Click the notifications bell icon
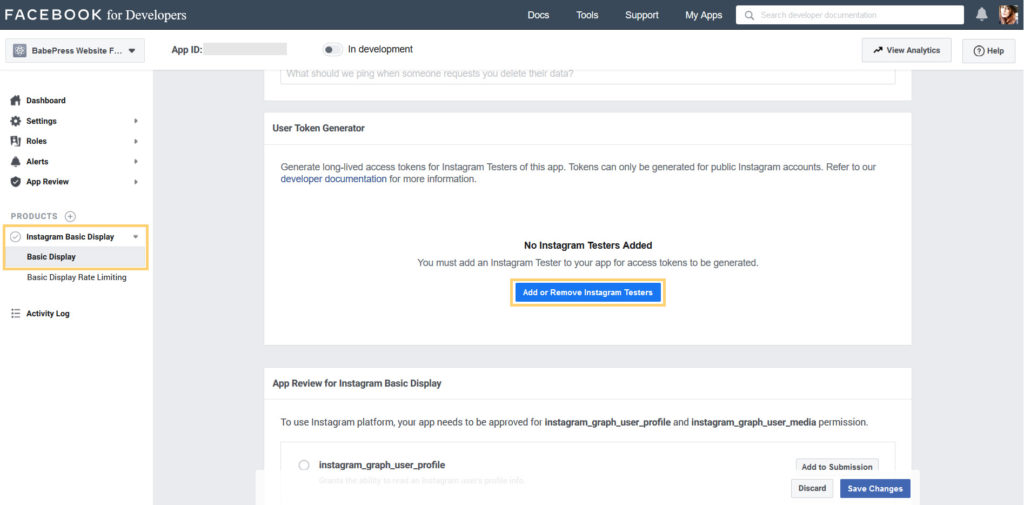Screen dimensions: 1024x505 pos(981,15)
